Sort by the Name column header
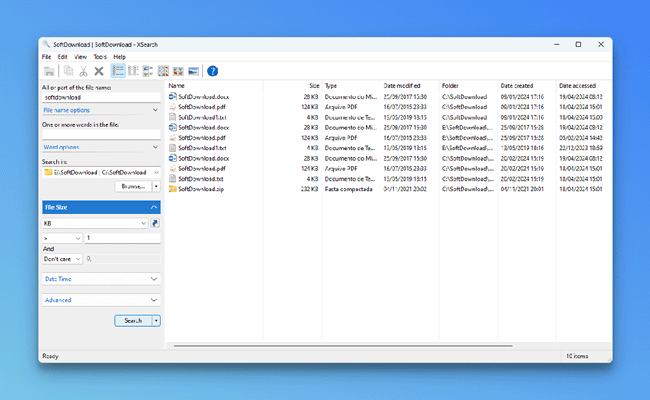650x400 pixels. [x=214, y=86]
